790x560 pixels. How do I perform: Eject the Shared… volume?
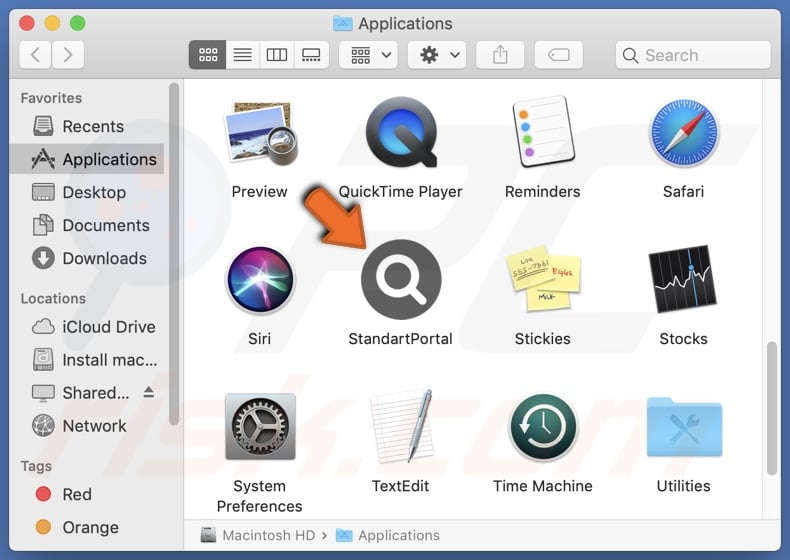149,392
